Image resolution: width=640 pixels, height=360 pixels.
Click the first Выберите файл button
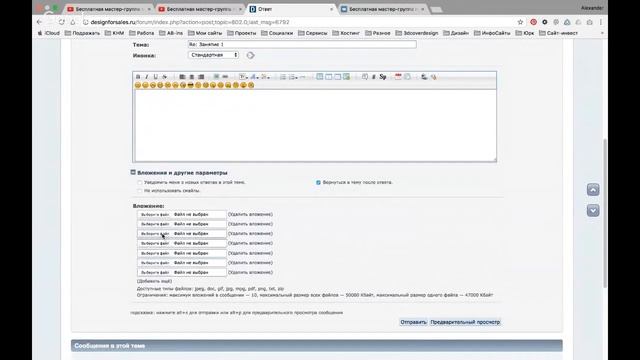coord(155,214)
